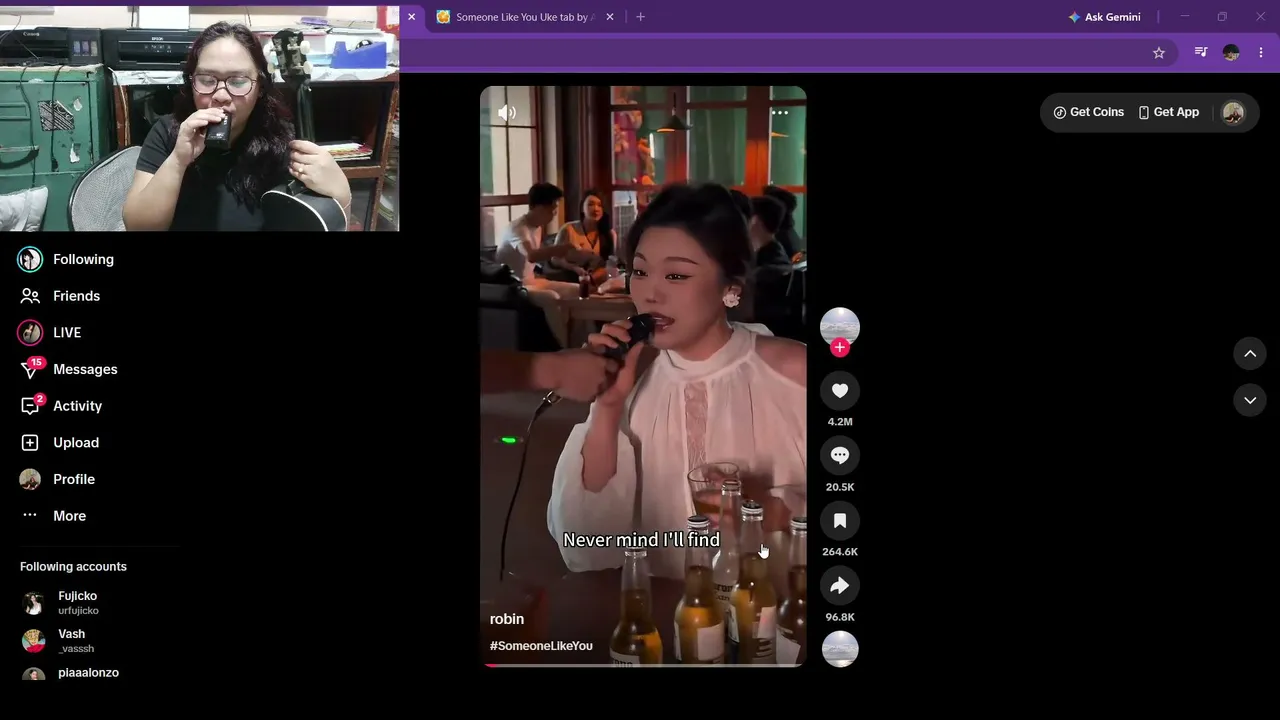Open Friends in the sidebar
Image resolution: width=1280 pixels, height=720 pixels.
pyautogui.click(x=61, y=296)
